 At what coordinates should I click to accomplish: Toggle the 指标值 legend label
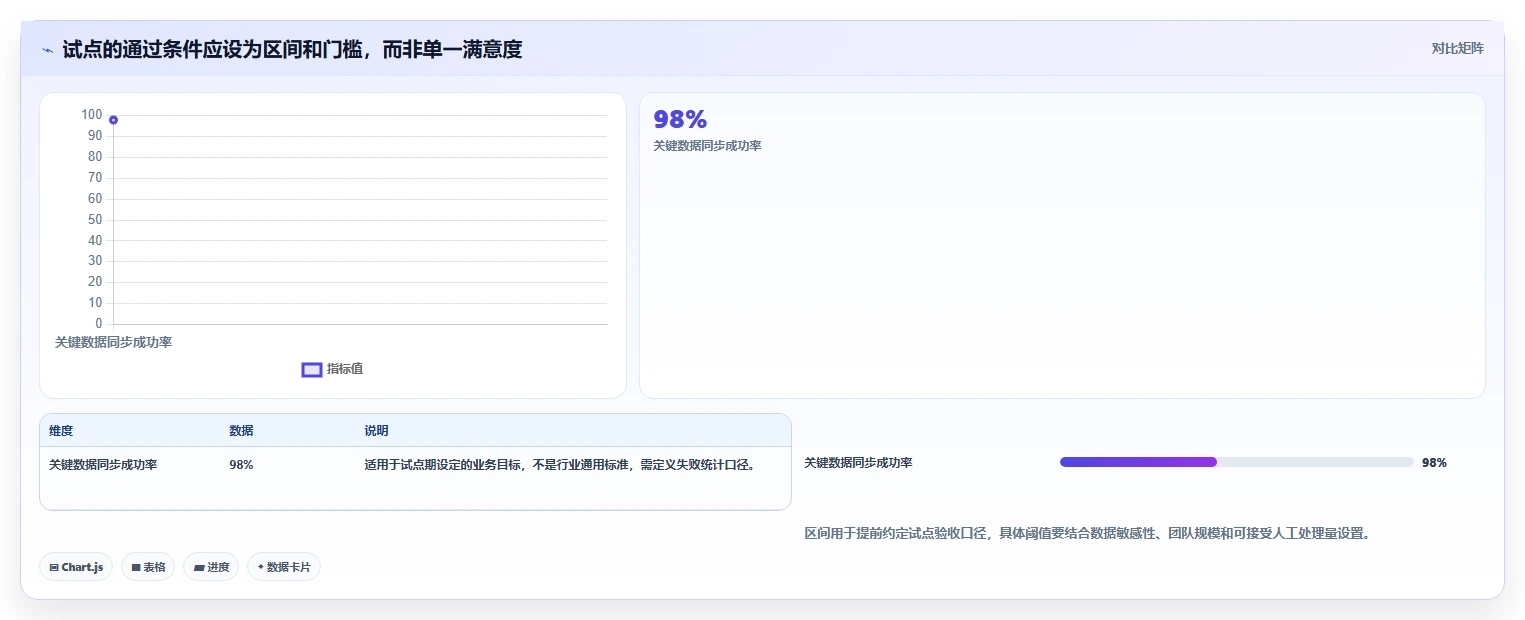[x=345, y=369]
